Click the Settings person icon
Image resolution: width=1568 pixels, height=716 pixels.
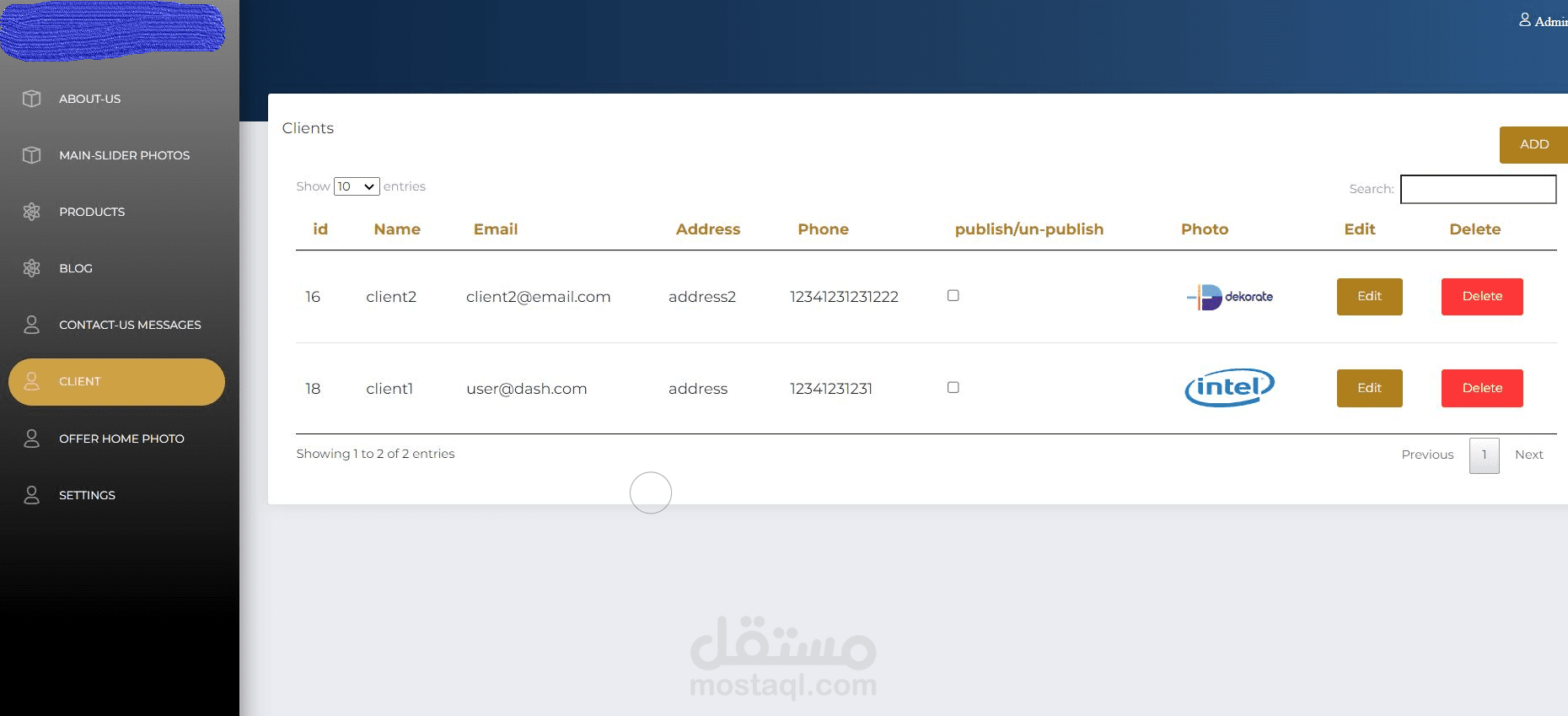point(32,495)
